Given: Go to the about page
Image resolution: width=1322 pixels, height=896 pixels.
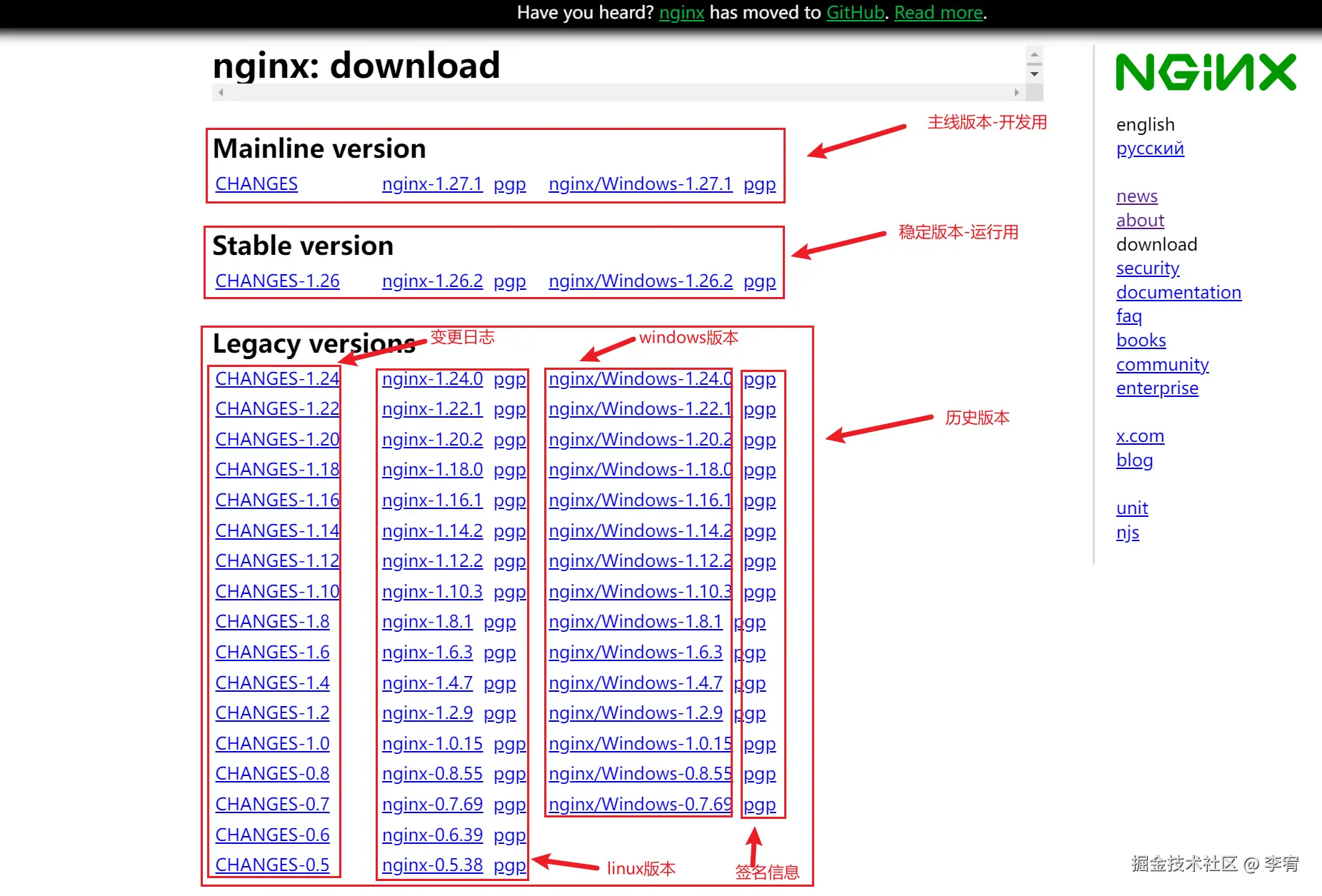Looking at the screenshot, I should pyautogui.click(x=1140, y=221).
